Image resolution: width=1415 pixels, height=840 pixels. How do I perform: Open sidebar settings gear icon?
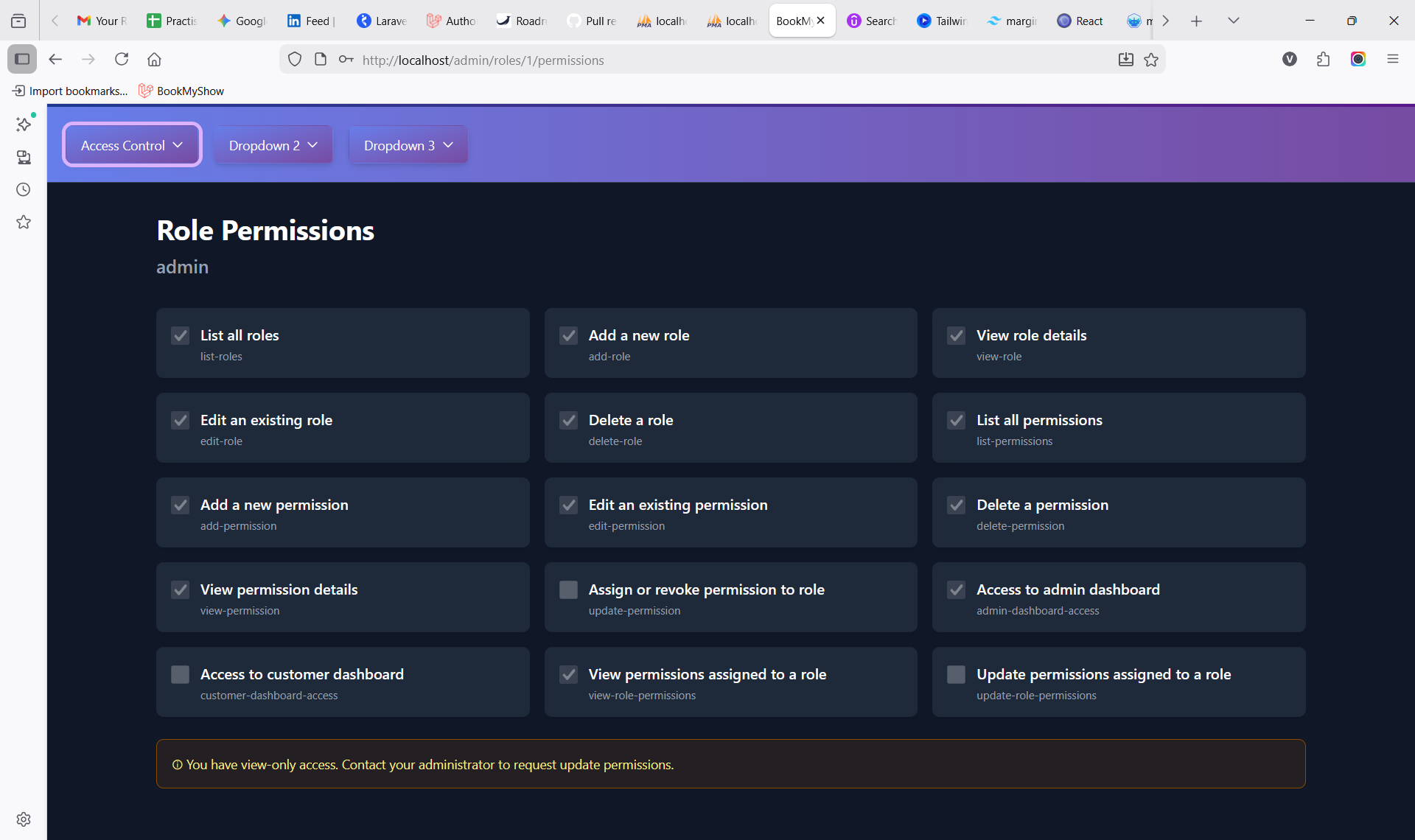[24, 819]
